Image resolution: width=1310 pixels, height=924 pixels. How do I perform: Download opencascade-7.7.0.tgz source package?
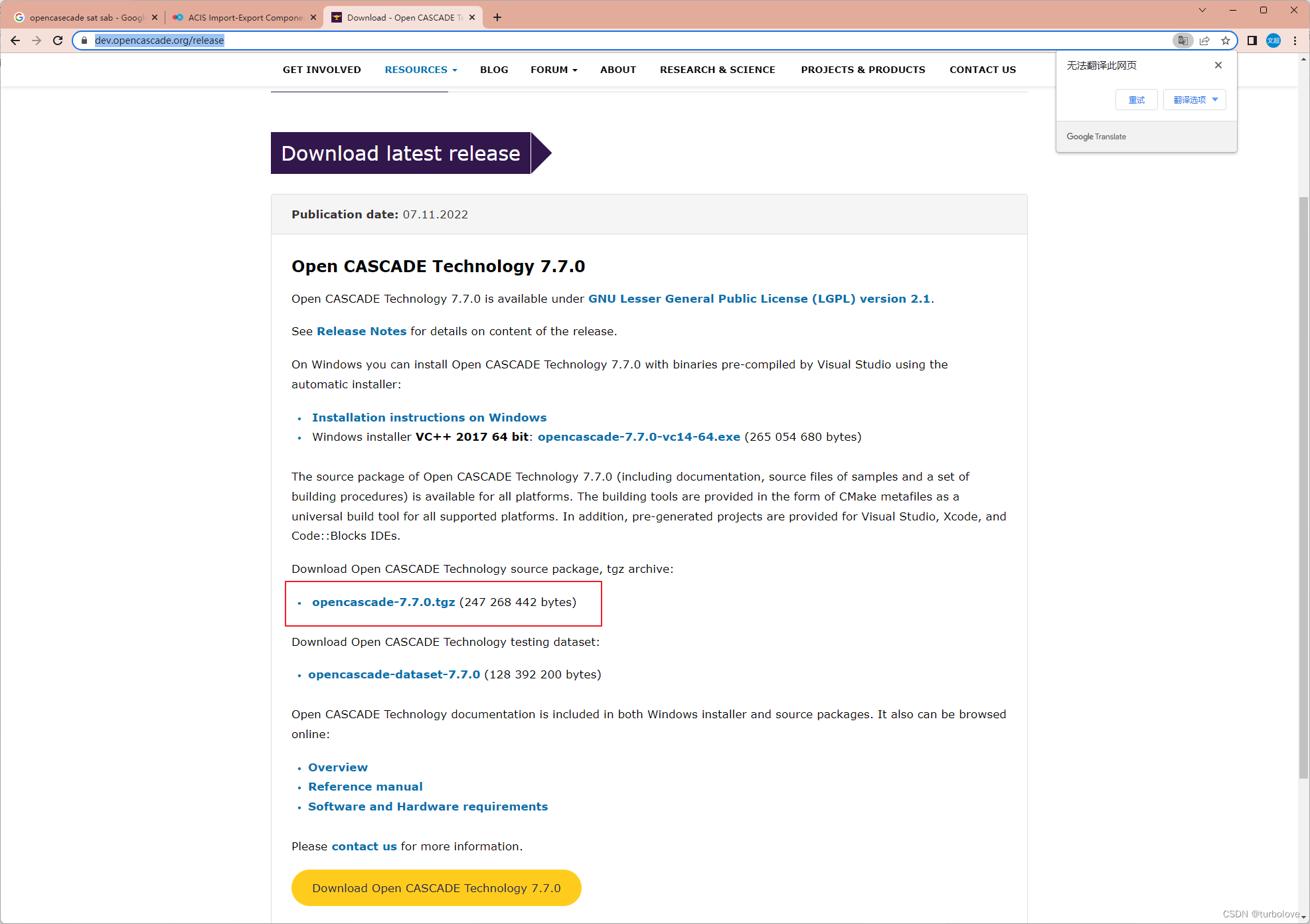[384, 602]
